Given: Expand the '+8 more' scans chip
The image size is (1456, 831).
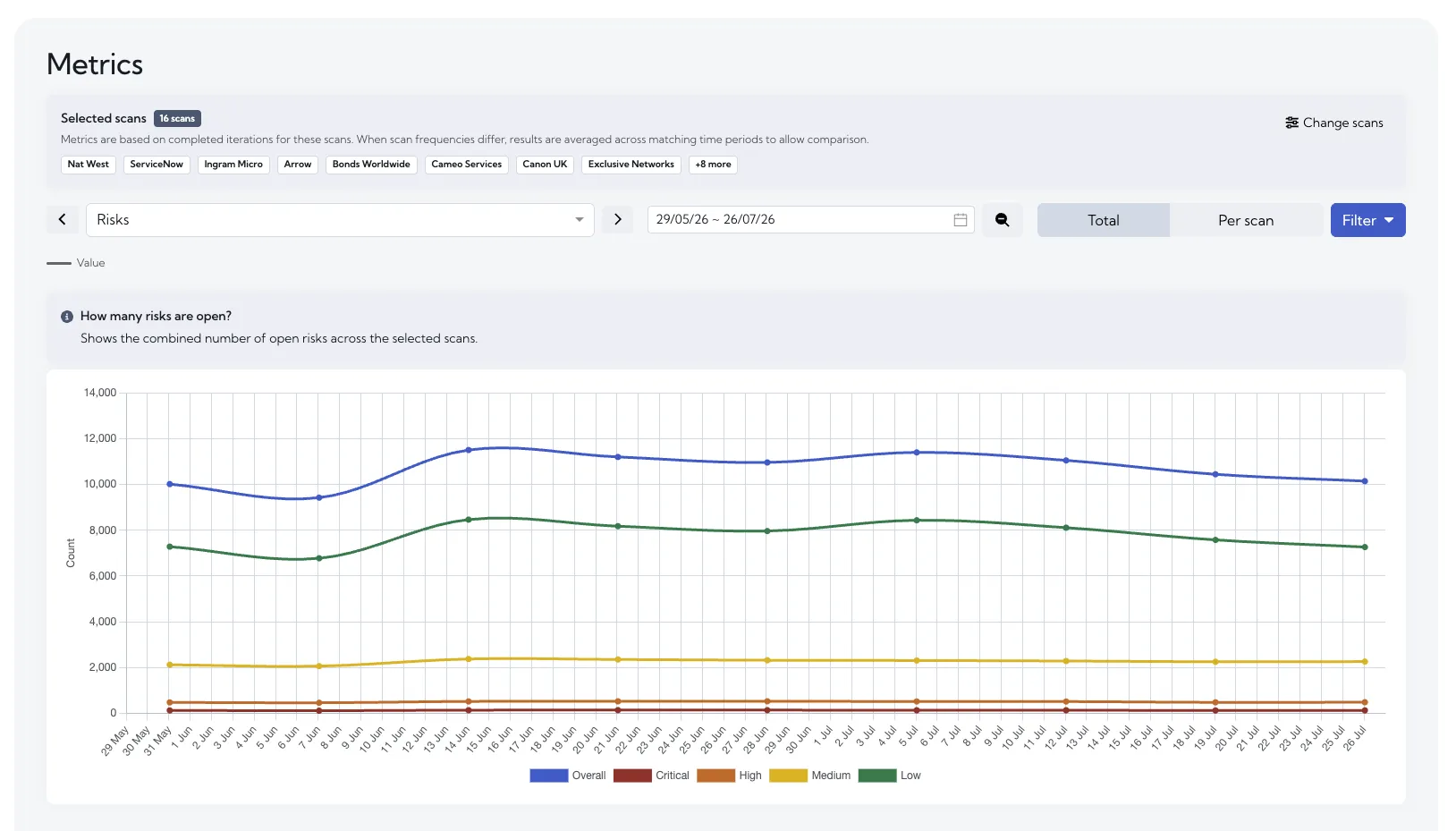Looking at the screenshot, I should point(713,165).
